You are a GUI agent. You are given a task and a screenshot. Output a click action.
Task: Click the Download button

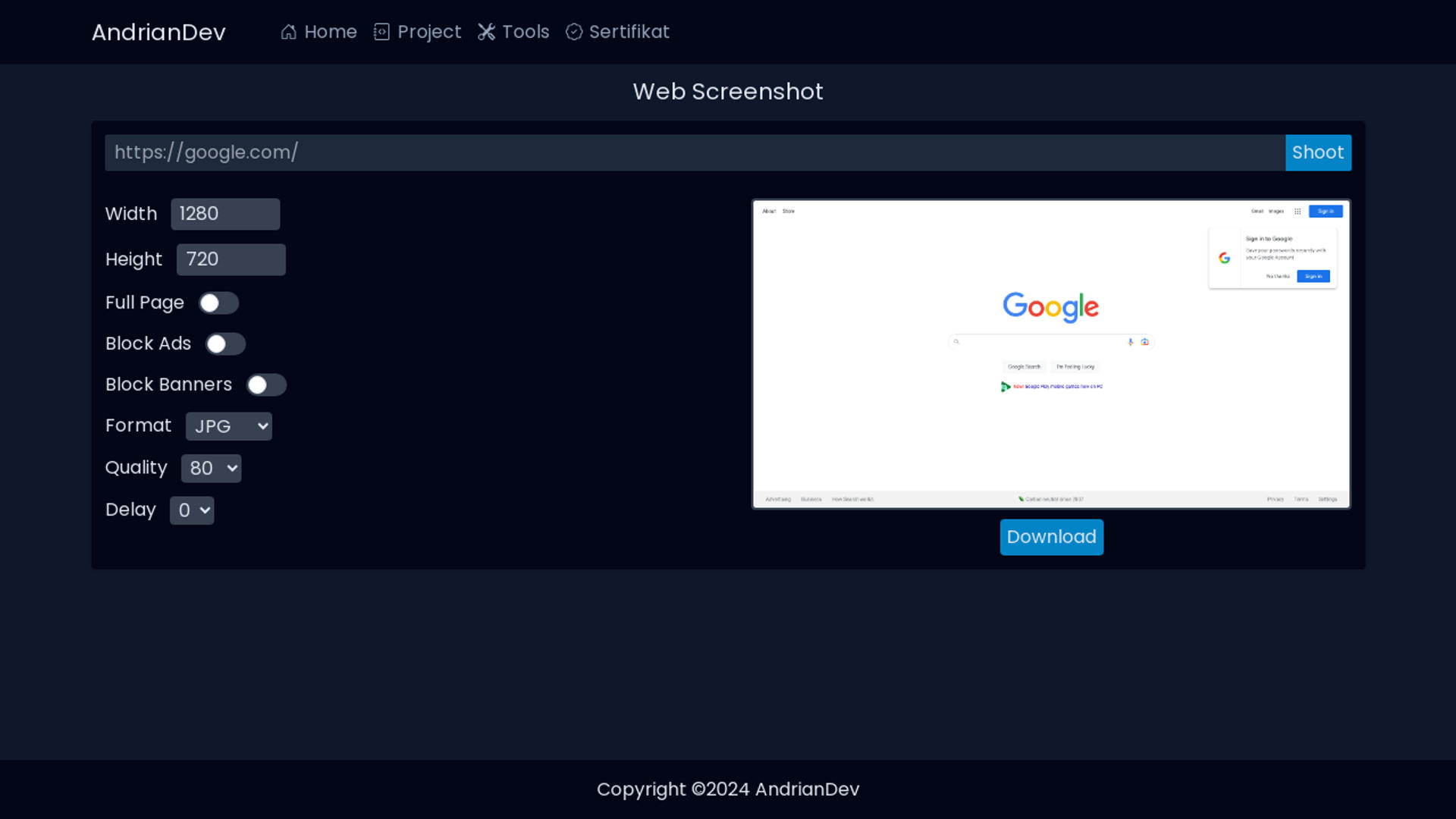(x=1051, y=537)
